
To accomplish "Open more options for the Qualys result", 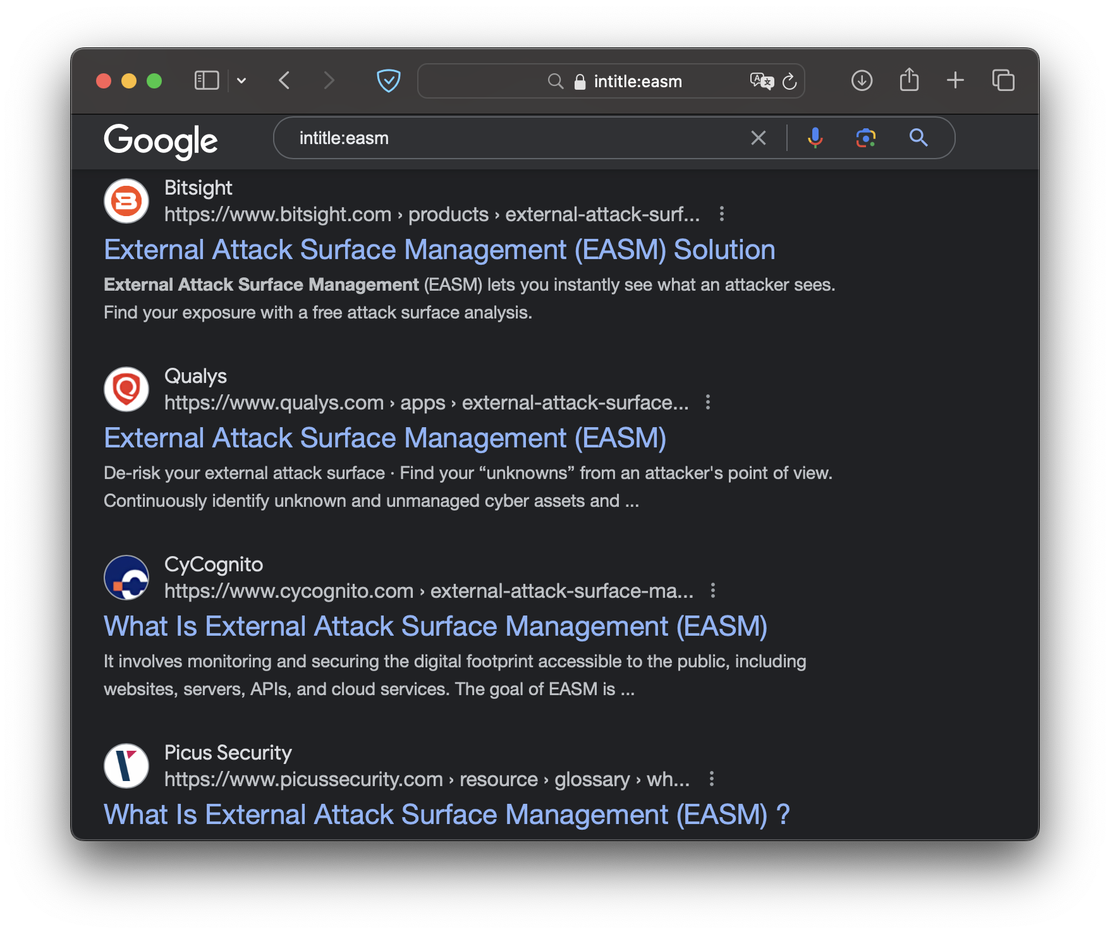I will (x=708, y=402).
